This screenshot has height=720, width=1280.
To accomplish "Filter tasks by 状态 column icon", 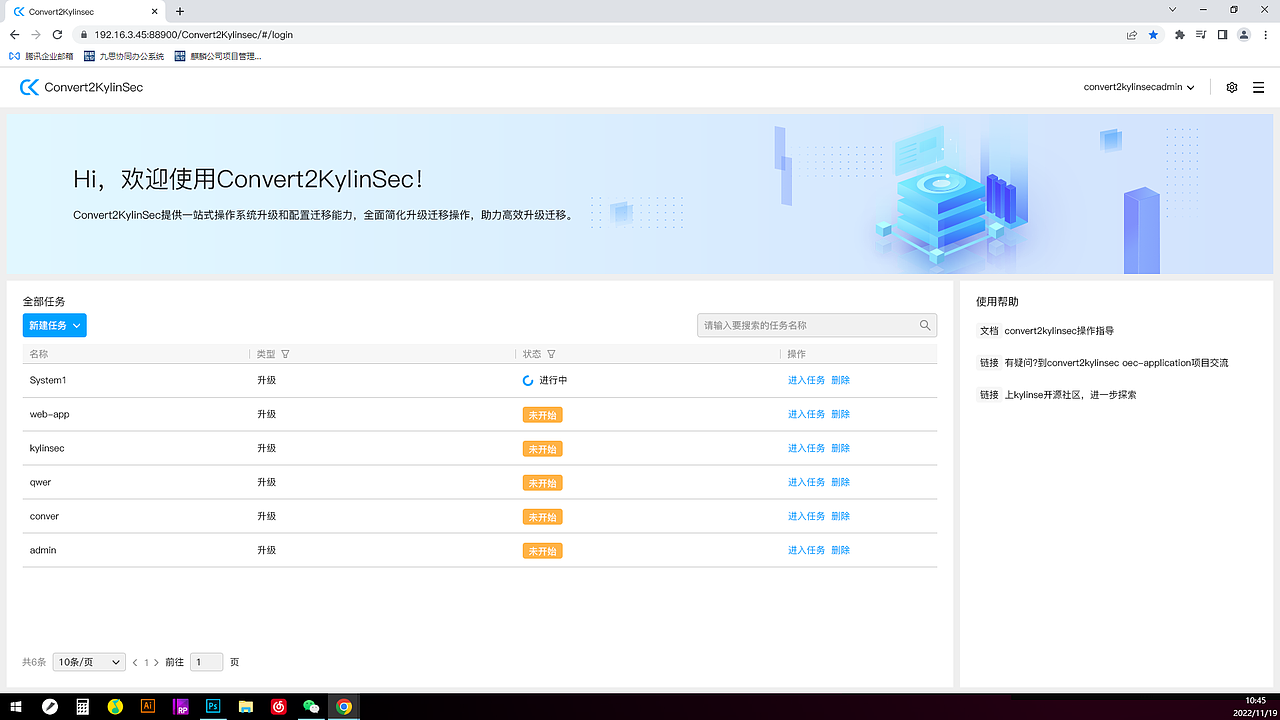I will click(551, 354).
